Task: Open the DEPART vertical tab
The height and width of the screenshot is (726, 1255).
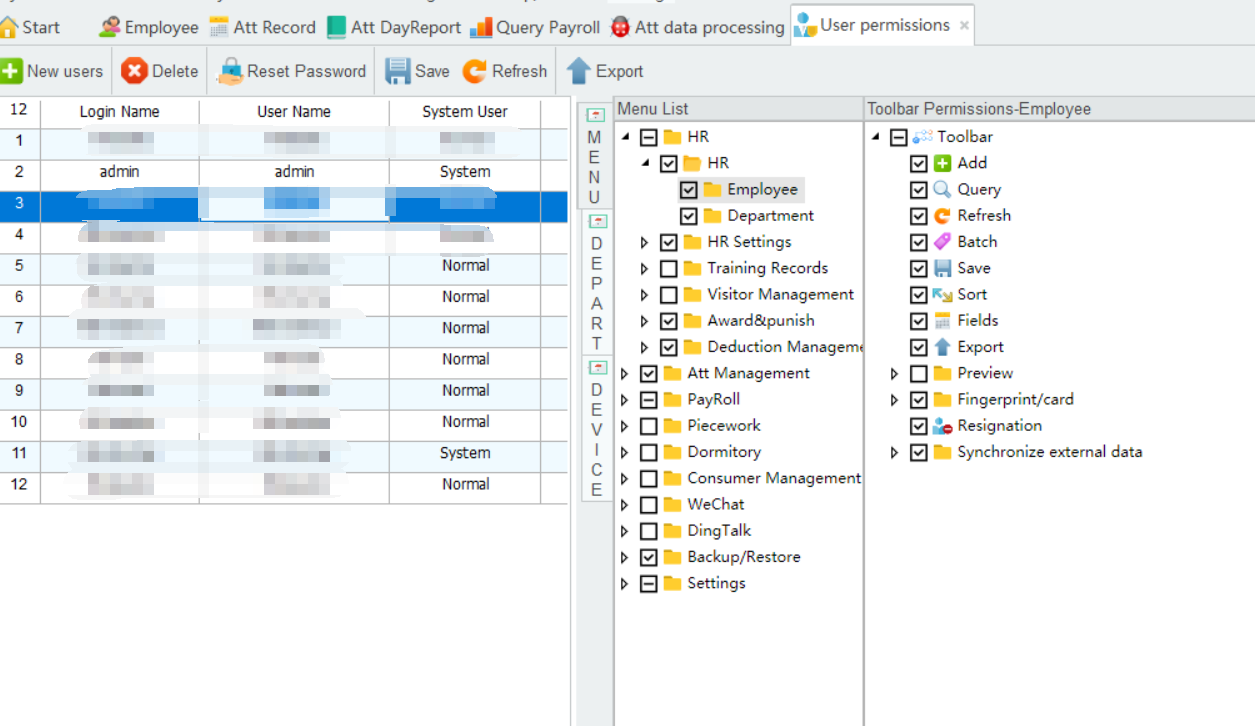Action: (596, 282)
